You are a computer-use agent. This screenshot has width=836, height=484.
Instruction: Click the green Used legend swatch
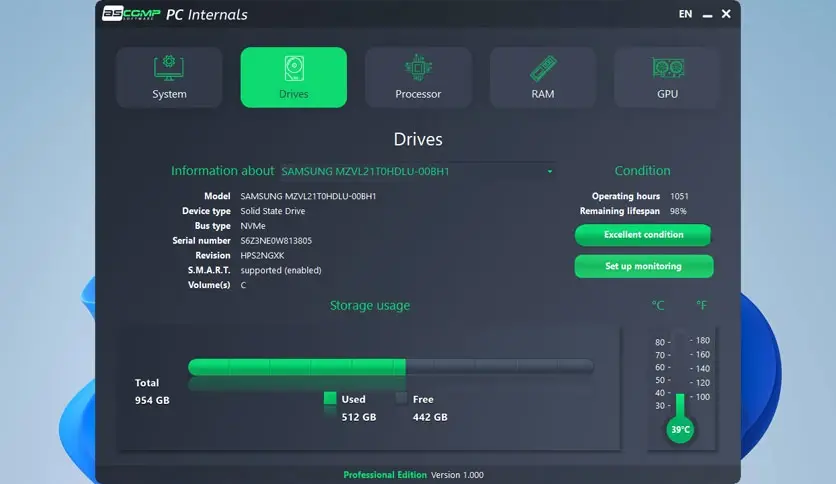[x=330, y=398]
